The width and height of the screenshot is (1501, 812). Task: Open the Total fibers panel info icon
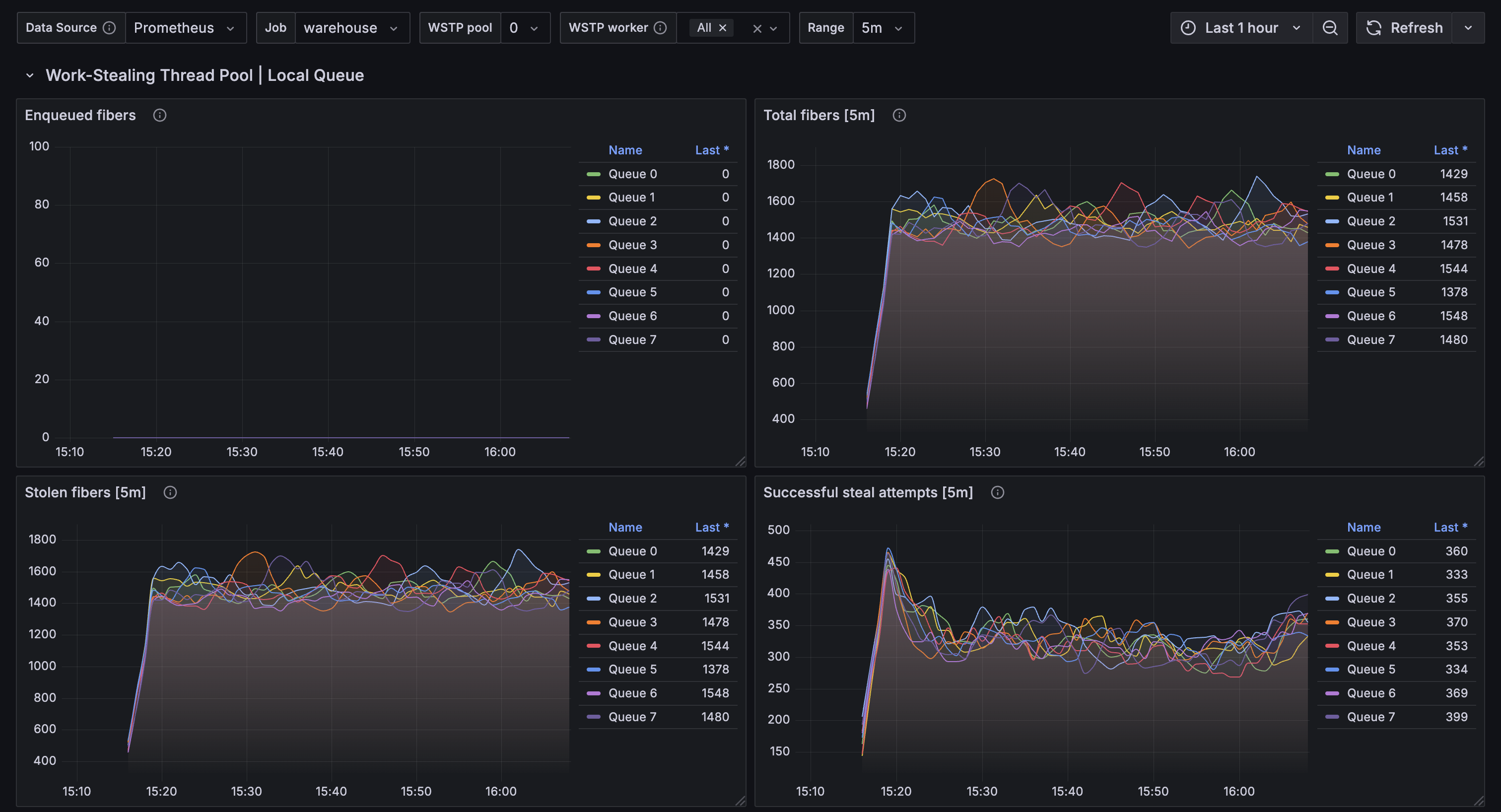click(x=899, y=115)
